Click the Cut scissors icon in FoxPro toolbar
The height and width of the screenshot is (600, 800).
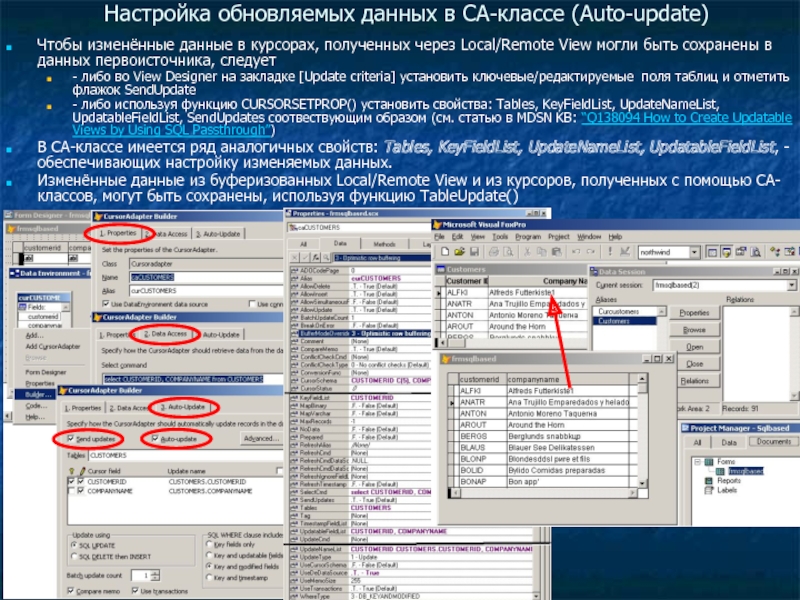(528, 252)
